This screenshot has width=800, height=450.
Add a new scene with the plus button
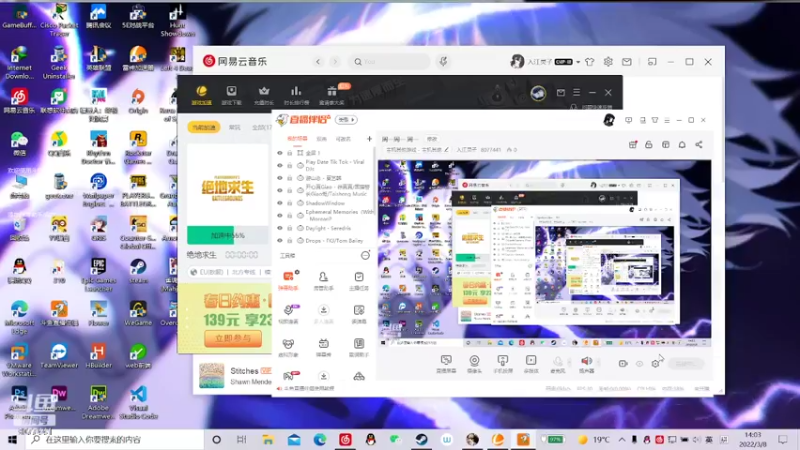369,139
